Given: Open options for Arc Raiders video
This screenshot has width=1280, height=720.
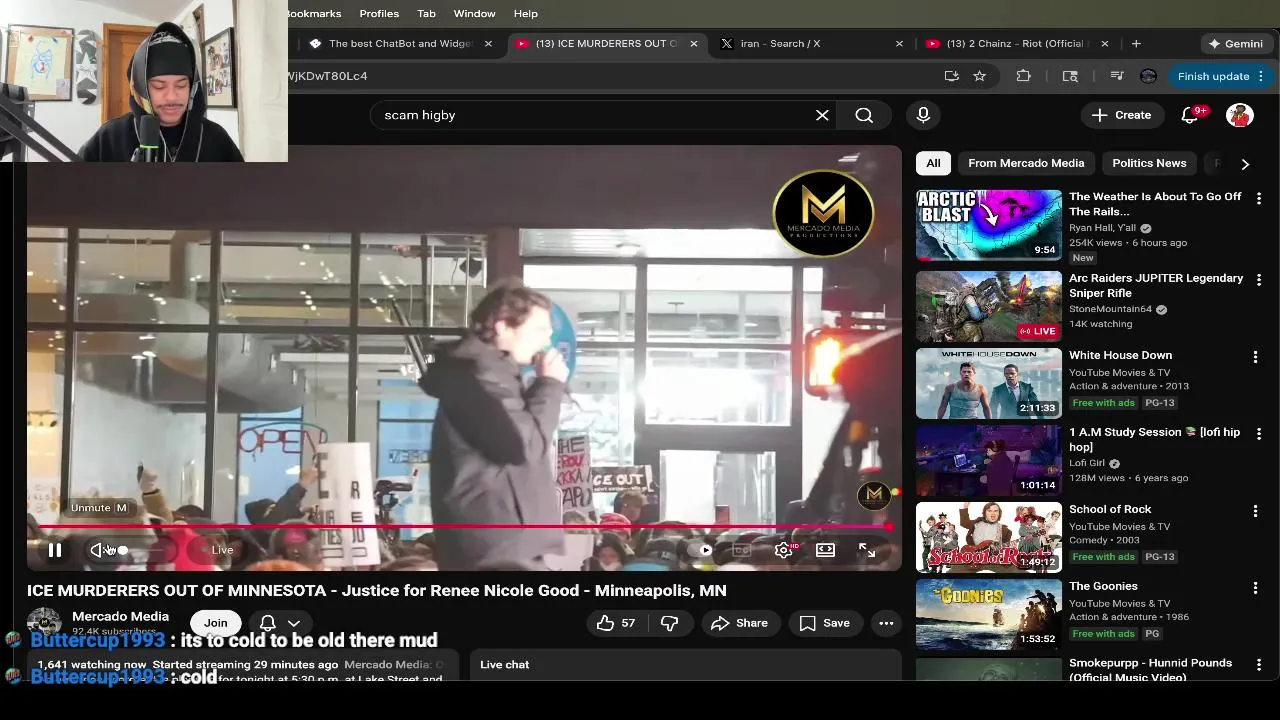Looking at the screenshot, I should (x=1258, y=280).
